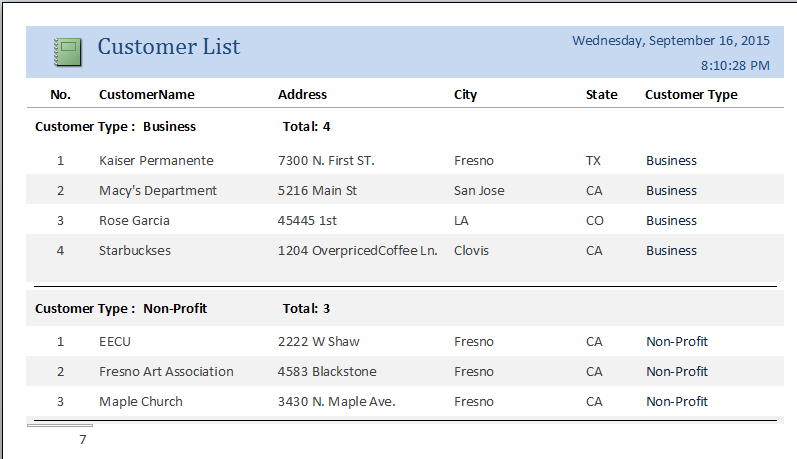Select the Customer Type column header
Viewport: 797px width, 459px height.
tap(691, 95)
